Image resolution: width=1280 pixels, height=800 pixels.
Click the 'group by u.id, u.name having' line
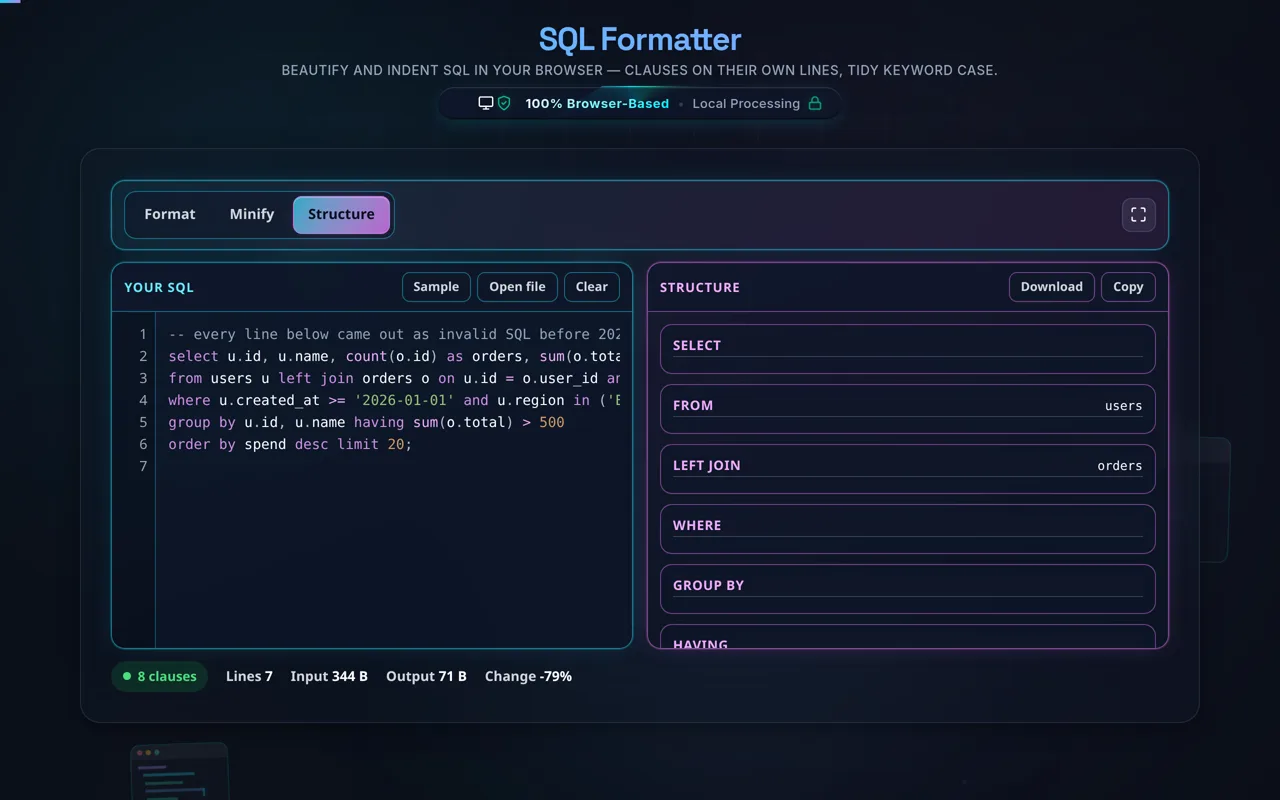[366, 422]
